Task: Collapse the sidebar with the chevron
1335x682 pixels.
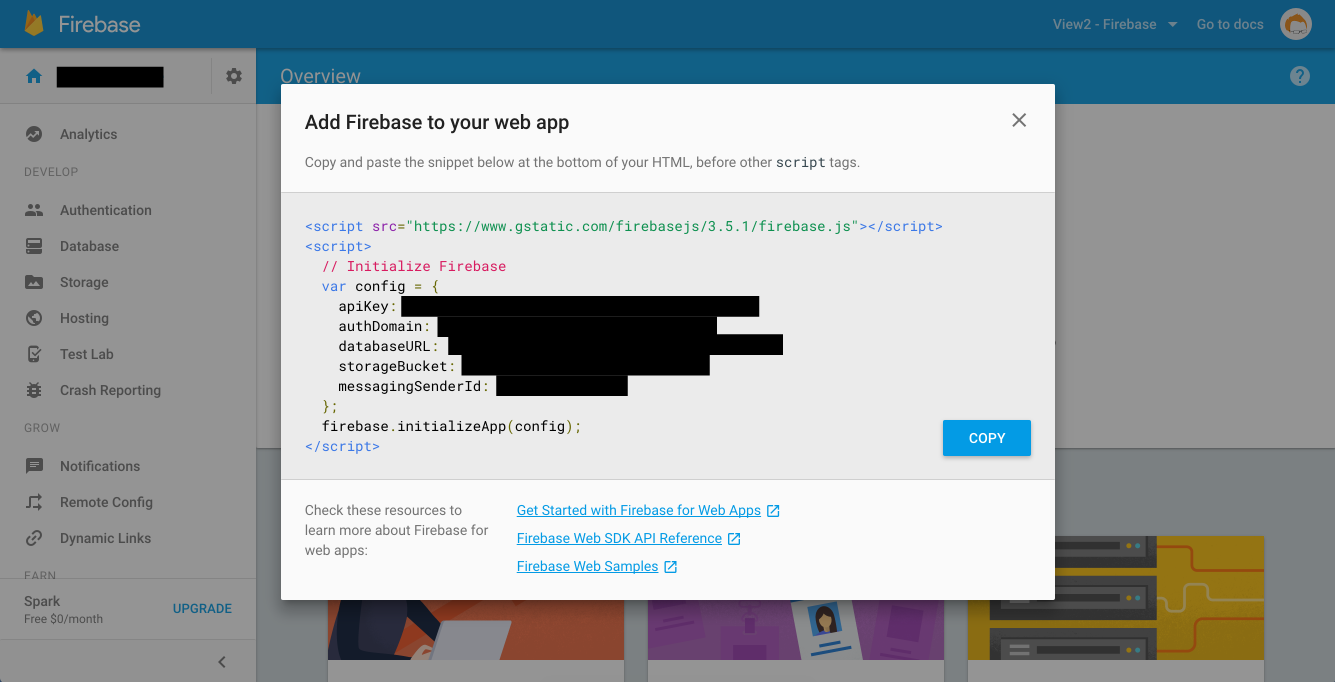Action: (222, 662)
